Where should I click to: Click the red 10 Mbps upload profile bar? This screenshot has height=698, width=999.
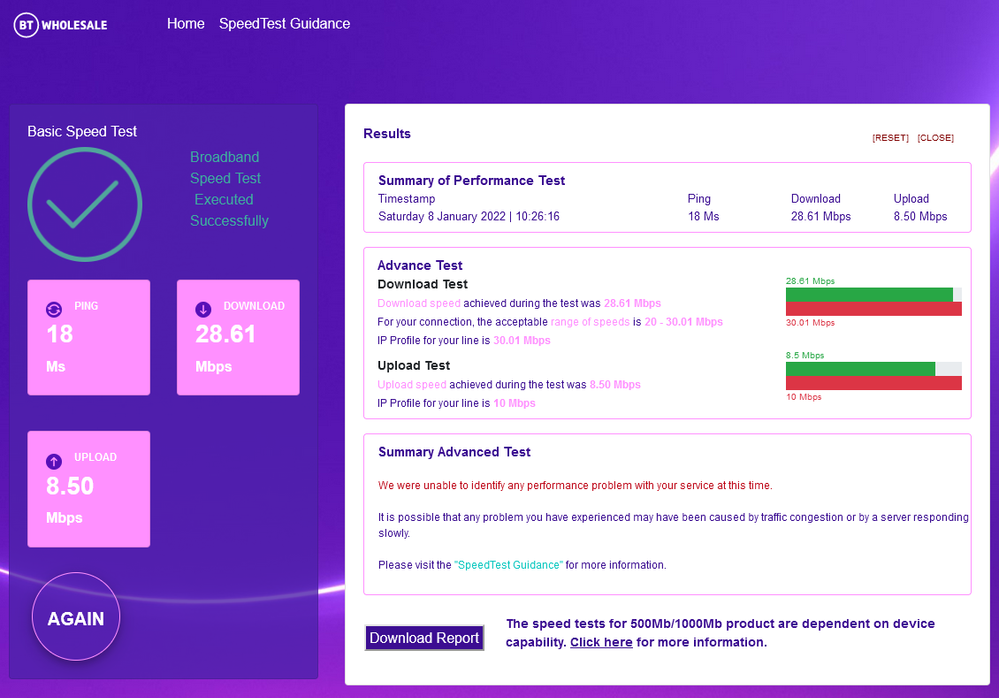coord(873,383)
